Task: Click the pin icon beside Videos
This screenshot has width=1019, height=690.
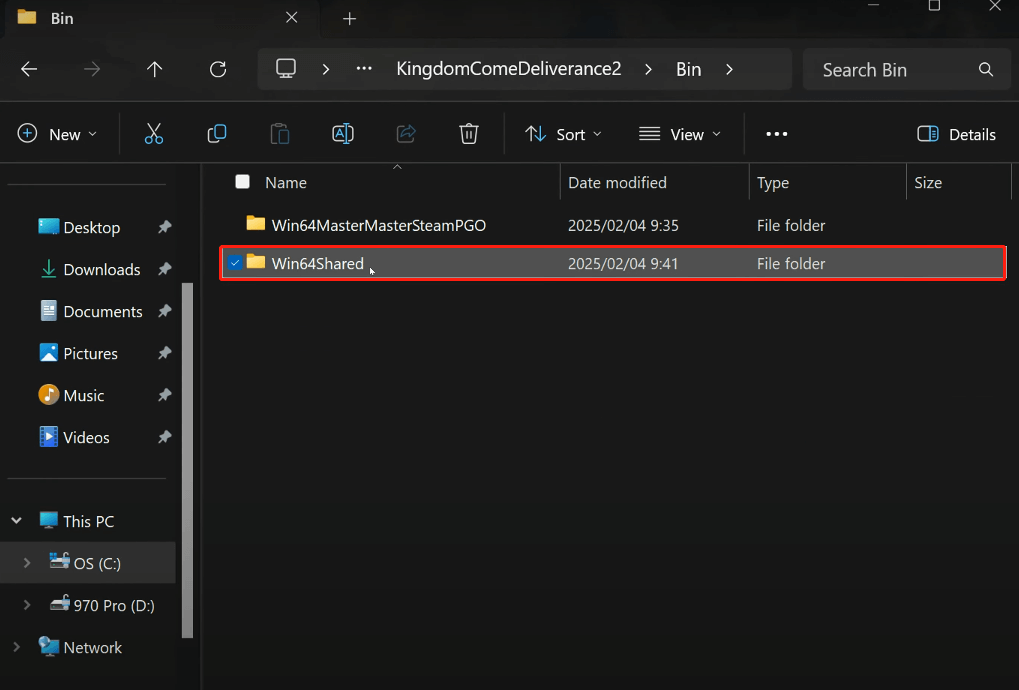Action: coord(164,437)
